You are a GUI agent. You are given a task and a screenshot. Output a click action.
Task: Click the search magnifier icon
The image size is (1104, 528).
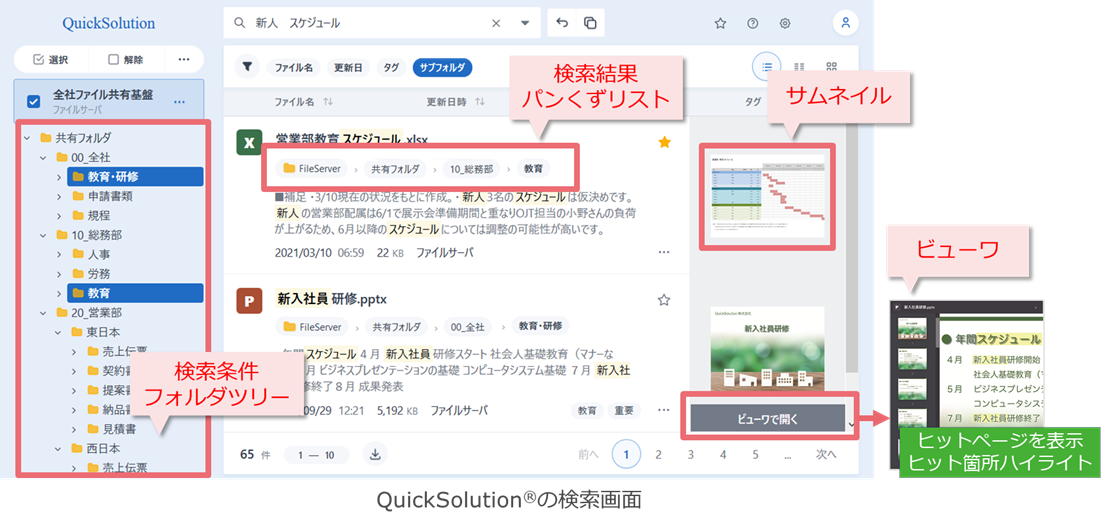pyautogui.click(x=240, y=23)
